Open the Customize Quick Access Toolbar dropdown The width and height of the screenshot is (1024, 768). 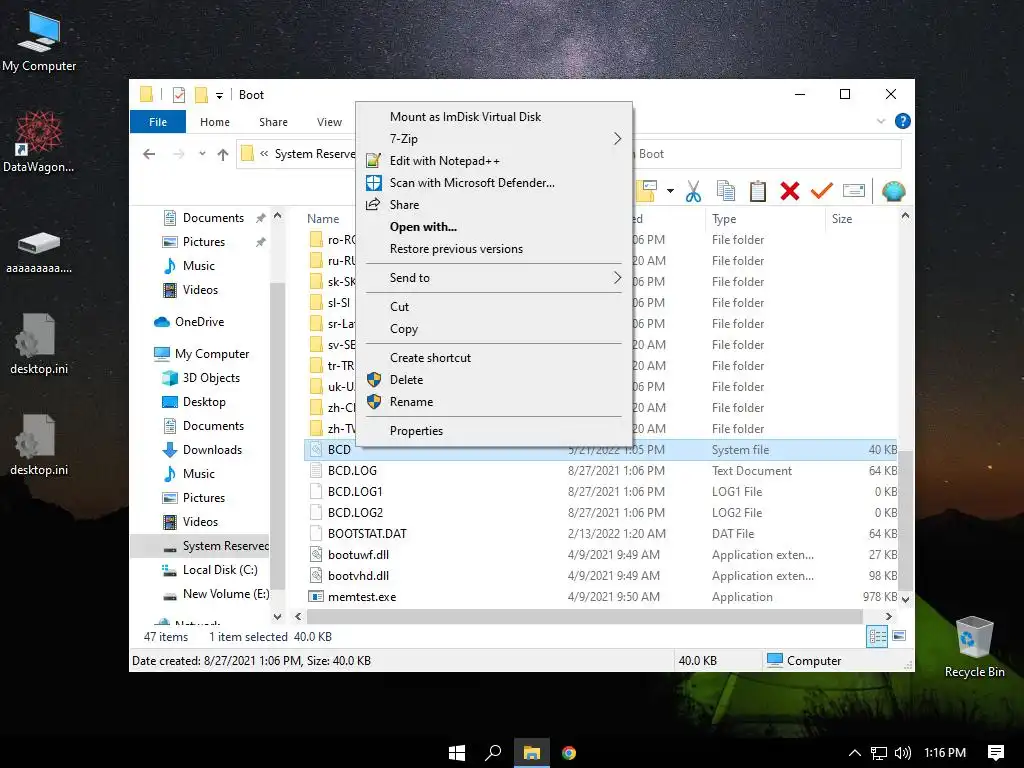point(219,96)
